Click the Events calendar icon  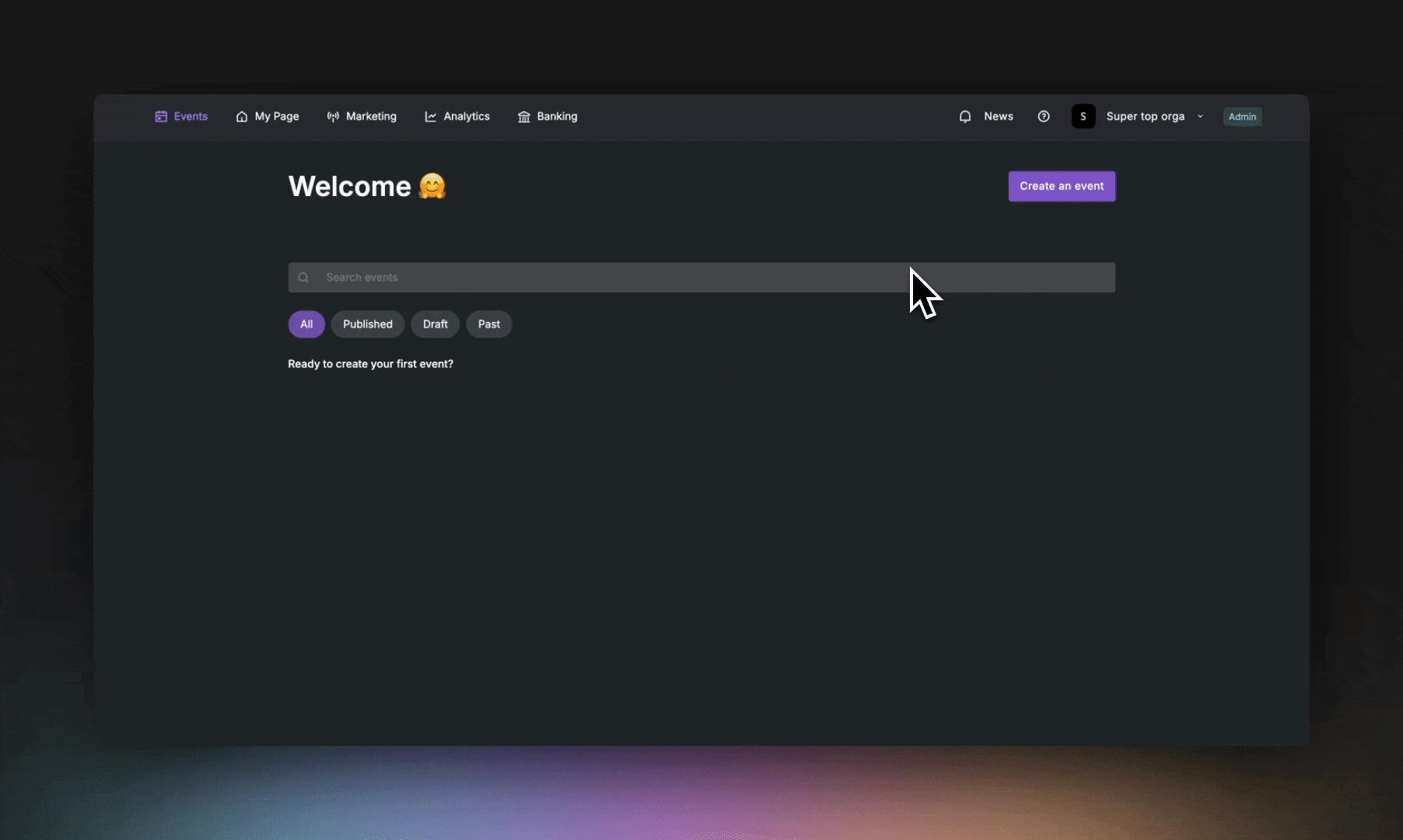click(x=161, y=117)
